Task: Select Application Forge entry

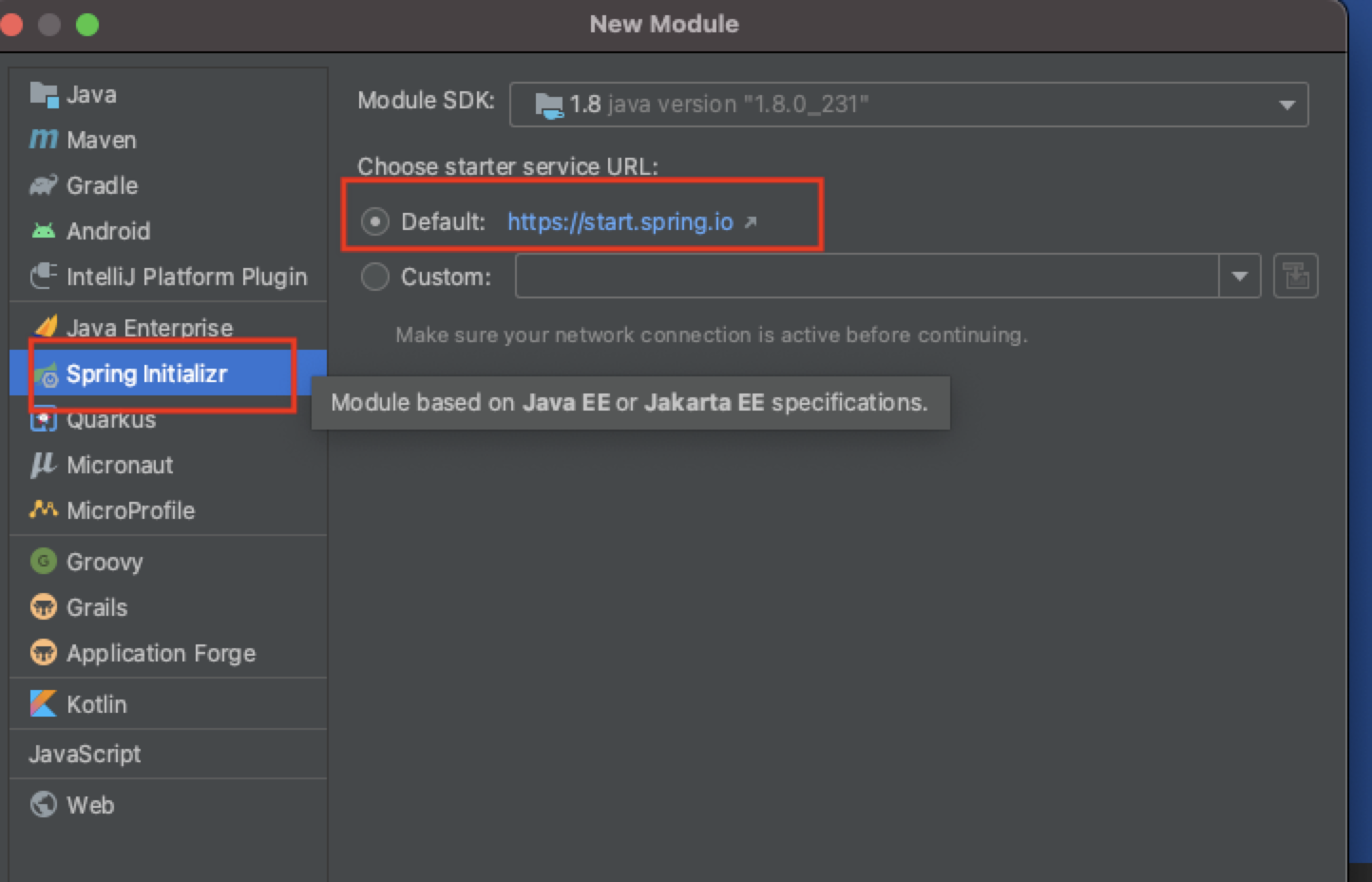Action: [x=168, y=653]
